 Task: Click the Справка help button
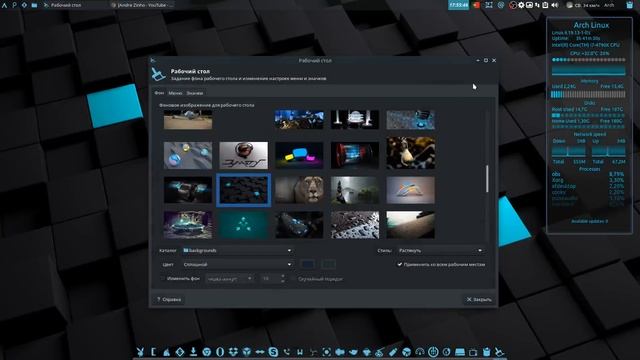pos(169,299)
